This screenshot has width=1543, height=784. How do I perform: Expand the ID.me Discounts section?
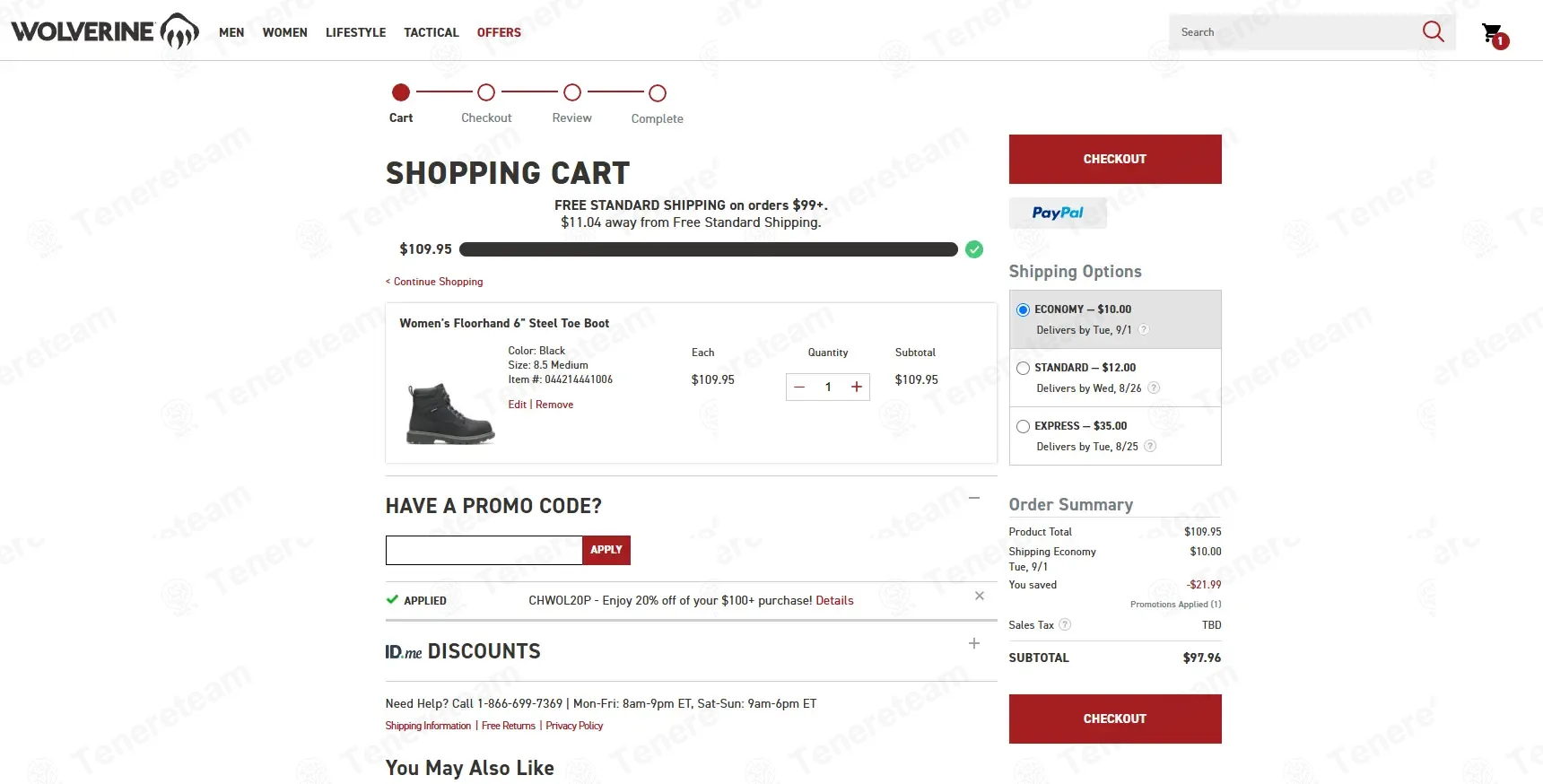[x=974, y=643]
